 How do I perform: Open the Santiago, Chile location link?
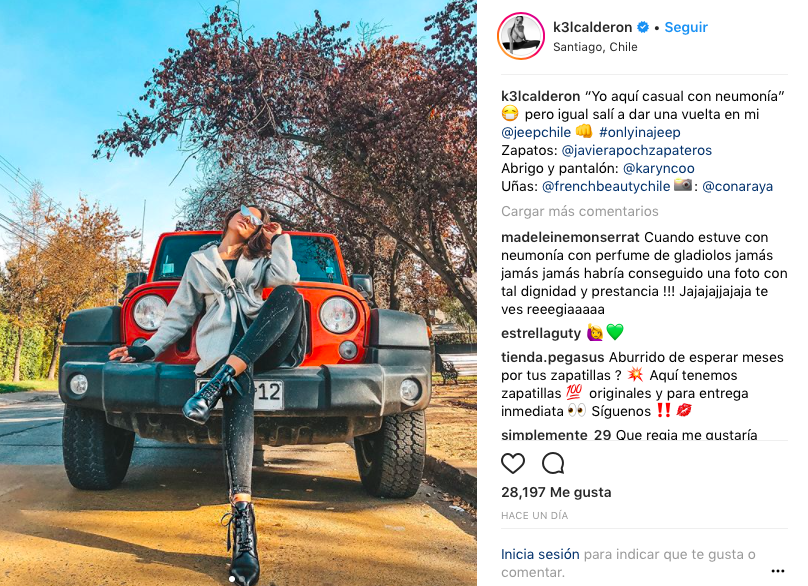pyautogui.click(x=595, y=47)
